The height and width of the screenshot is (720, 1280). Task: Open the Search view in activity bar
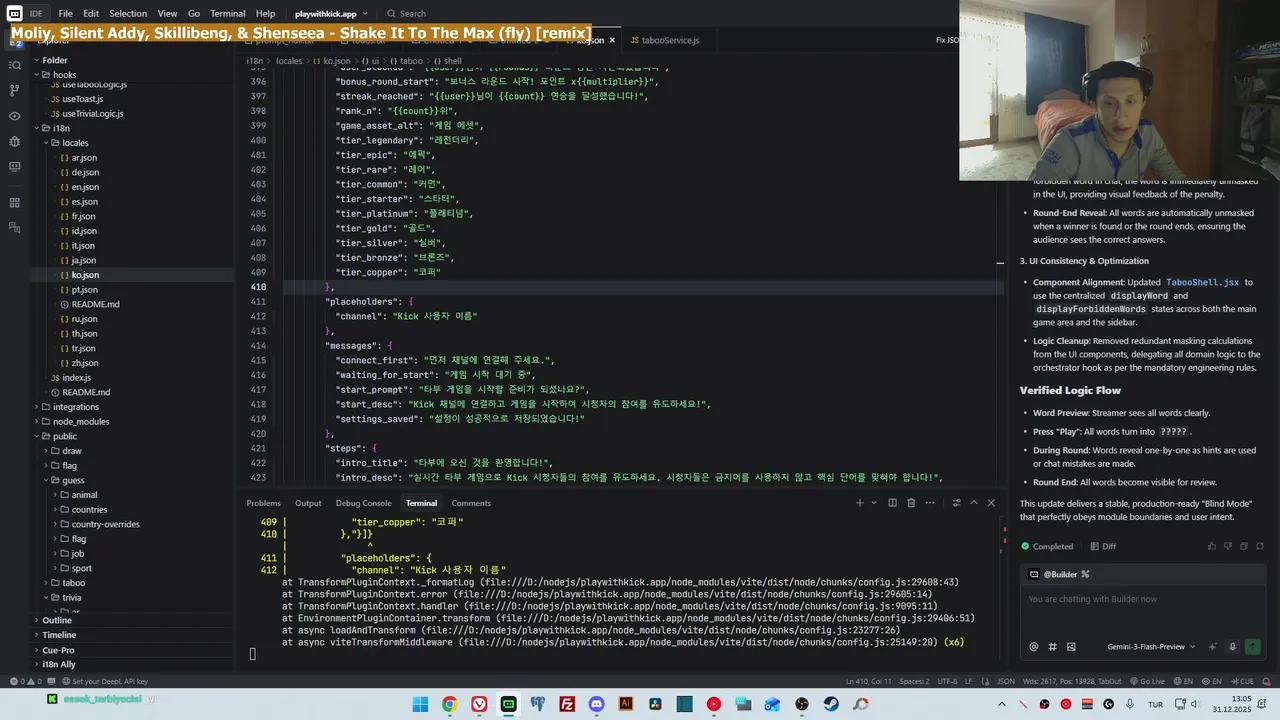pos(14,65)
